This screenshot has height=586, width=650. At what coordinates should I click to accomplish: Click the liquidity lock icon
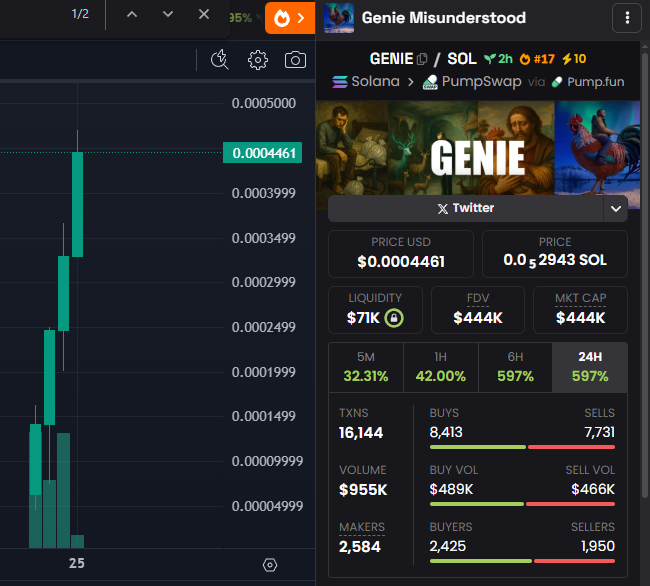394,318
